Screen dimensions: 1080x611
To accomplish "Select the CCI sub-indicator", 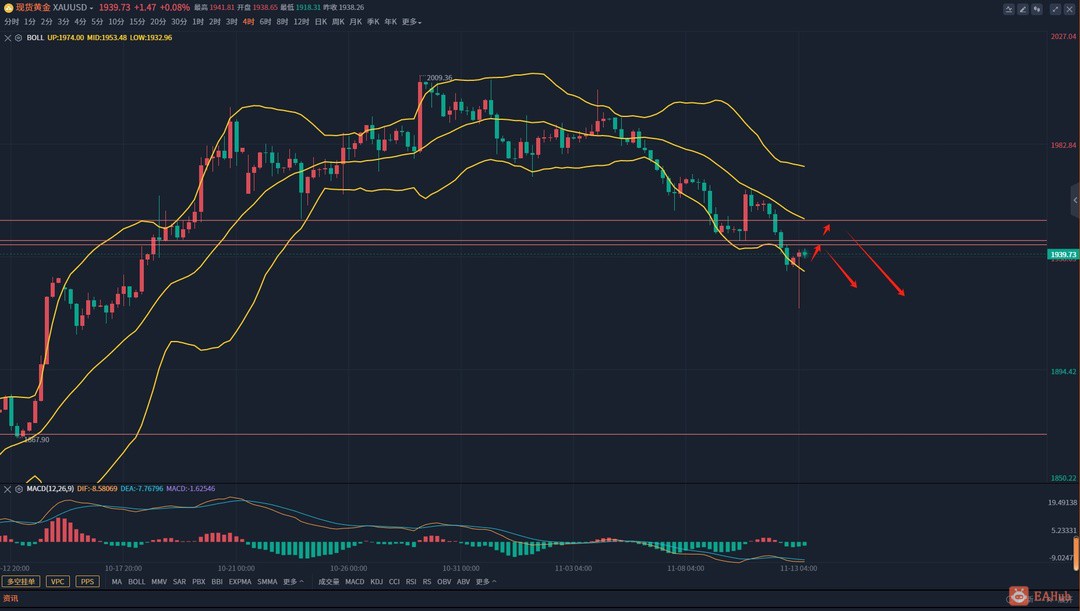I will coord(394,582).
